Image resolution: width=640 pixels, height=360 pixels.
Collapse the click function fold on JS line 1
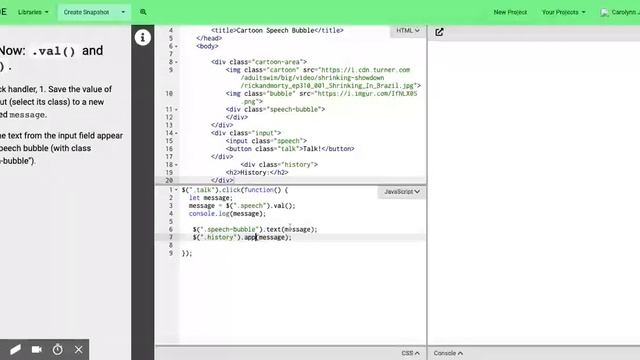click(x=176, y=190)
